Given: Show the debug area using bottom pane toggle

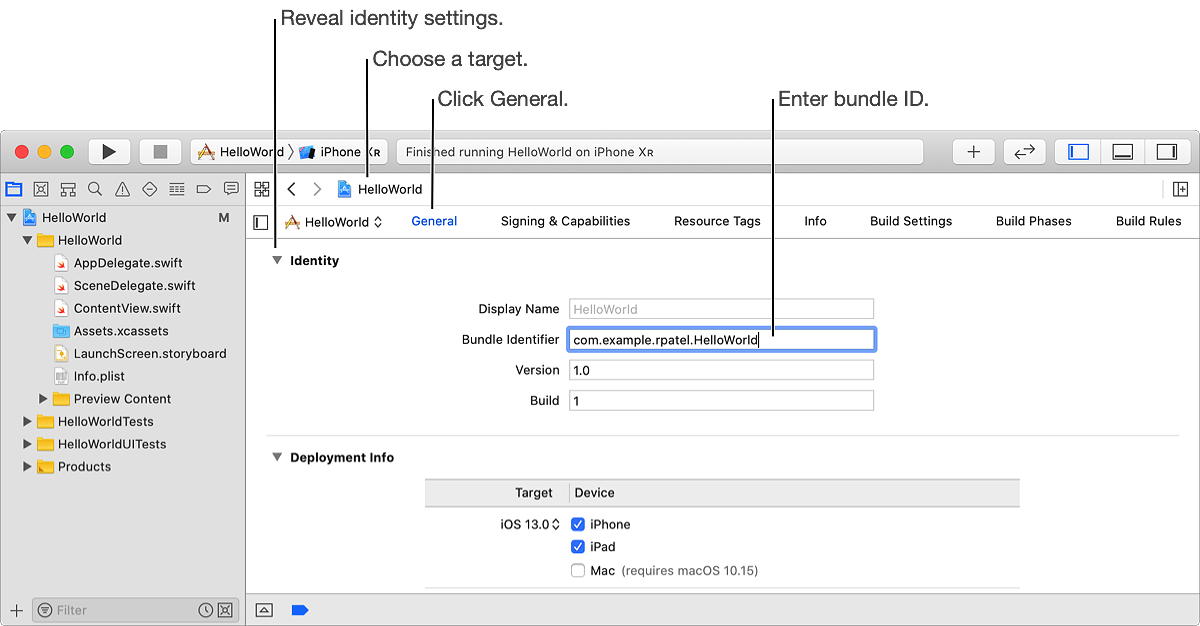Looking at the screenshot, I should [x=1122, y=152].
